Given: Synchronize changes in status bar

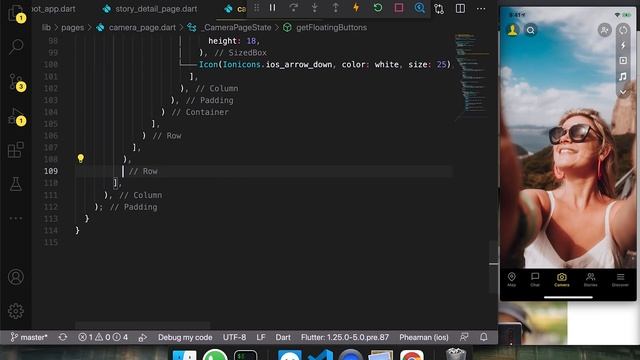Looking at the screenshot, I should coord(63,337).
